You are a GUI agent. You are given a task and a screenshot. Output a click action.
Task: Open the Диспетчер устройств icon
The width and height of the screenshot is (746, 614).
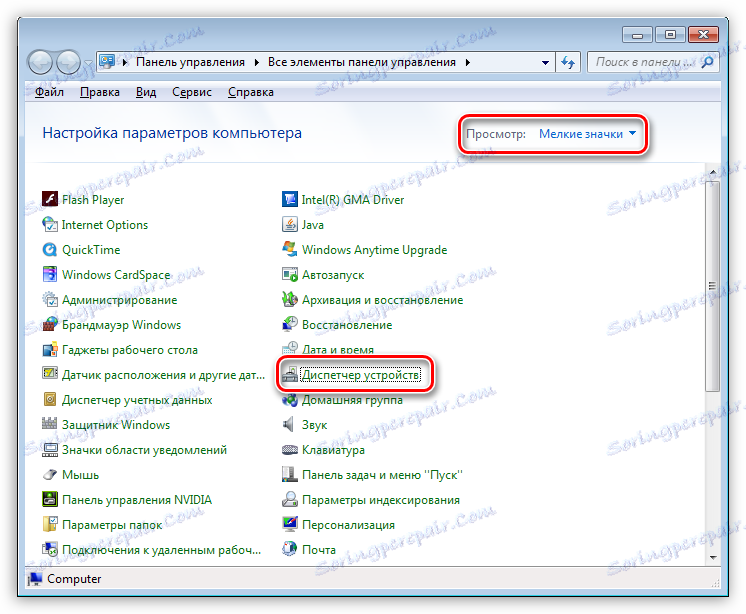[x=290, y=375]
